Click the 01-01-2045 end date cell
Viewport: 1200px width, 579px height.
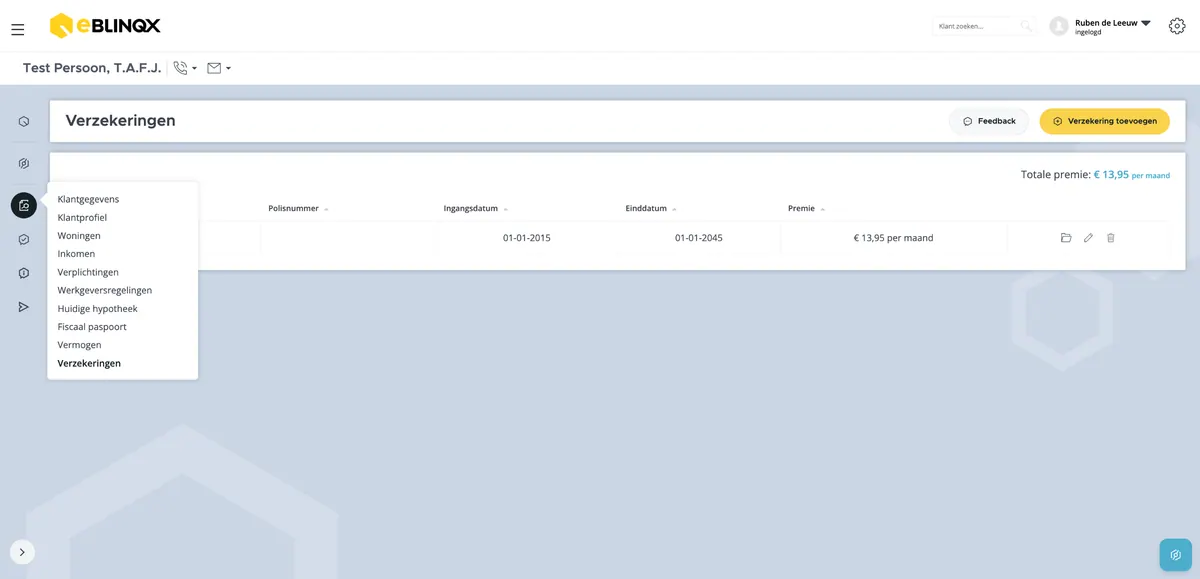(699, 238)
